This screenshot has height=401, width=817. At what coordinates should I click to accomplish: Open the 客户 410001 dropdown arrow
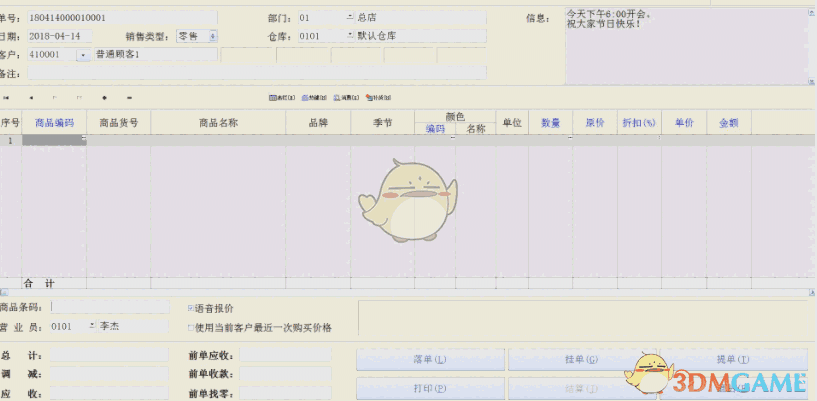83,54
